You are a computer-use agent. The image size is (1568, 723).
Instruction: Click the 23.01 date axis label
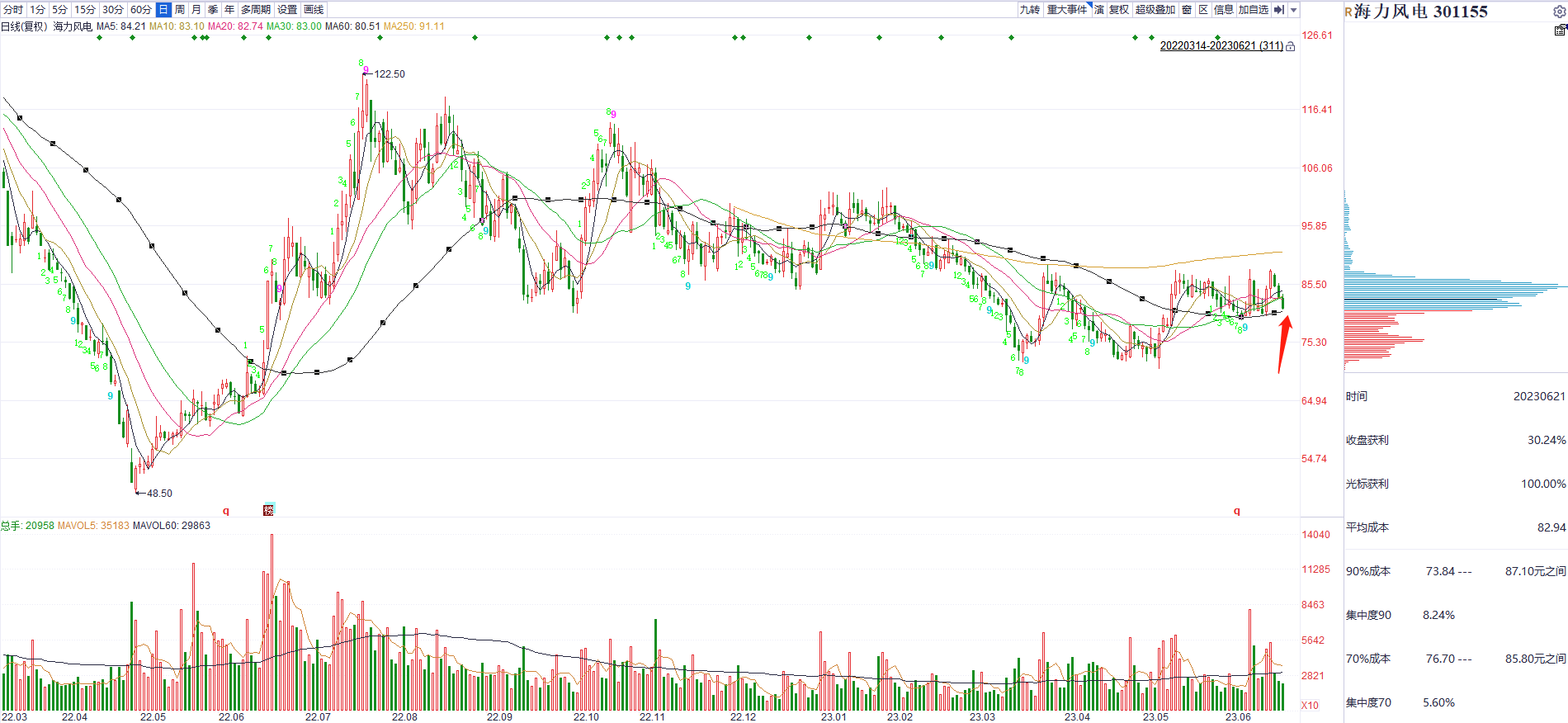point(834,716)
